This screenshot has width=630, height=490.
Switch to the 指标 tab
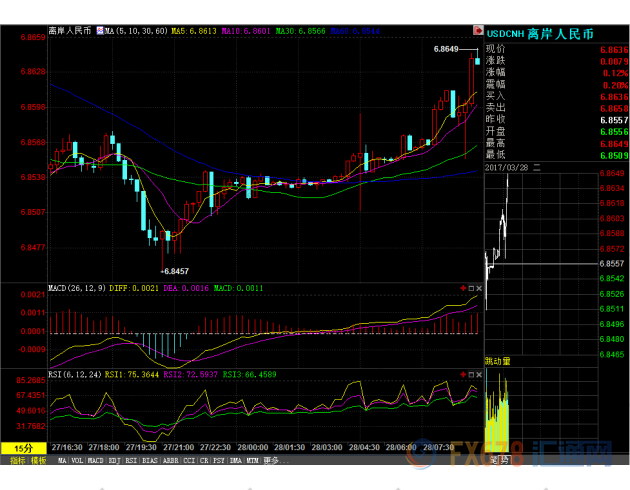[17, 460]
